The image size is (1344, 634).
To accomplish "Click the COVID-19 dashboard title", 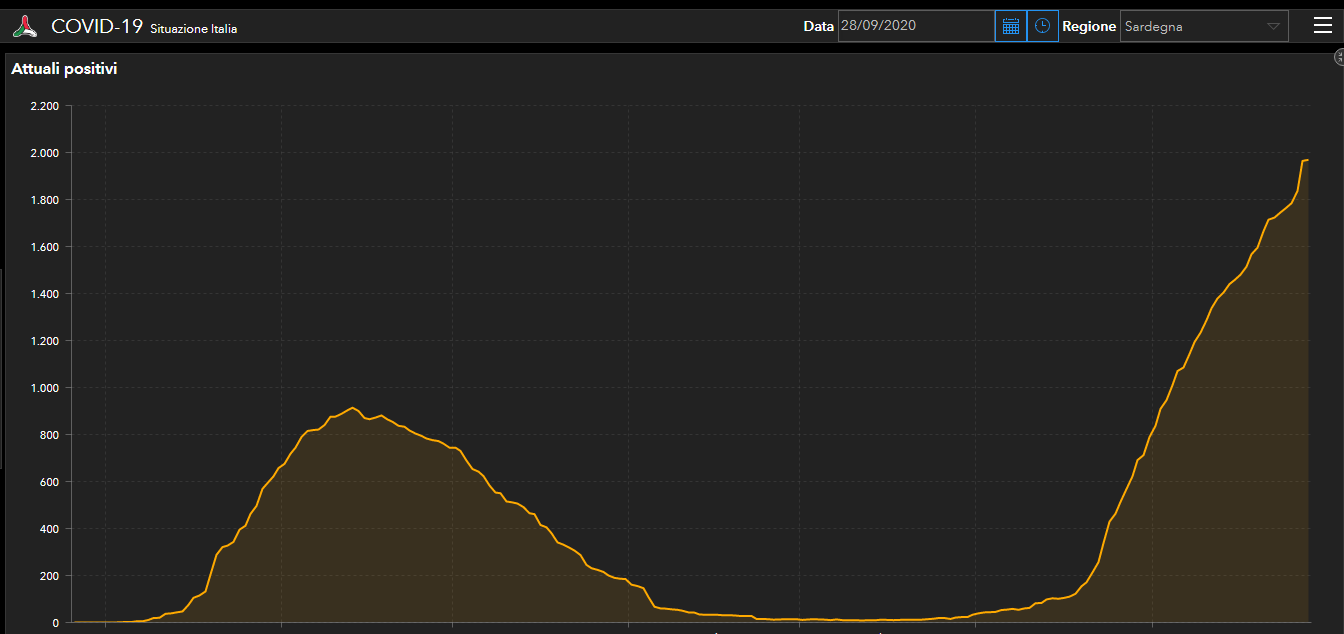I will pos(97,27).
